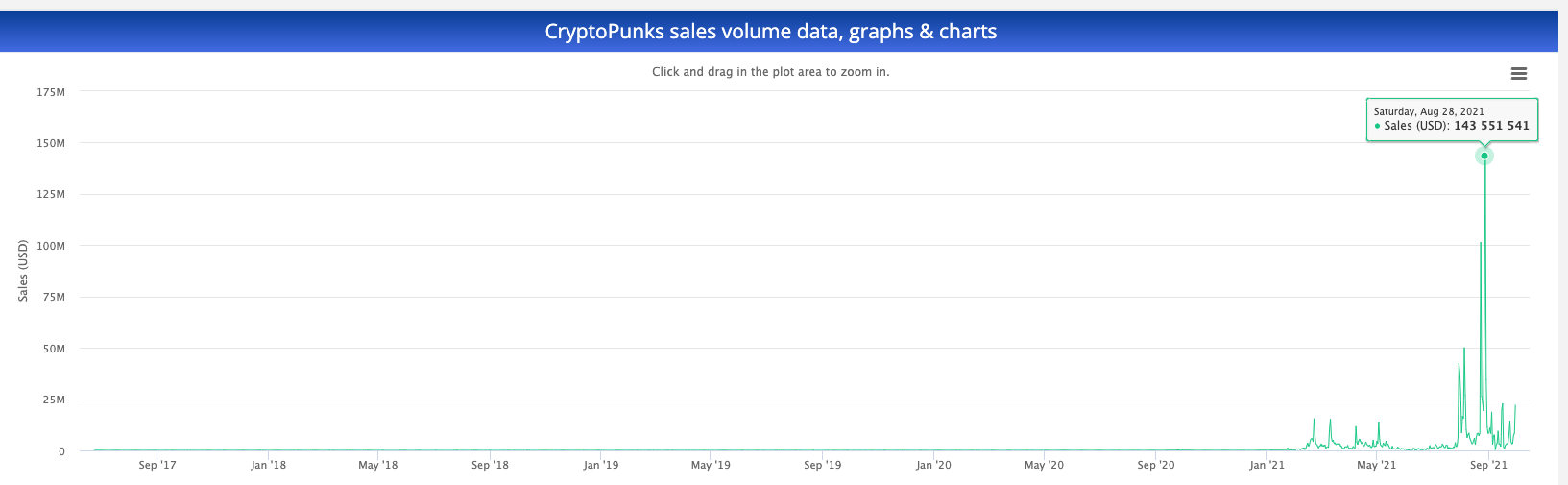Select the May '18 x-axis label
This screenshot has height=485, width=1568.
click(x=378, y=465)
